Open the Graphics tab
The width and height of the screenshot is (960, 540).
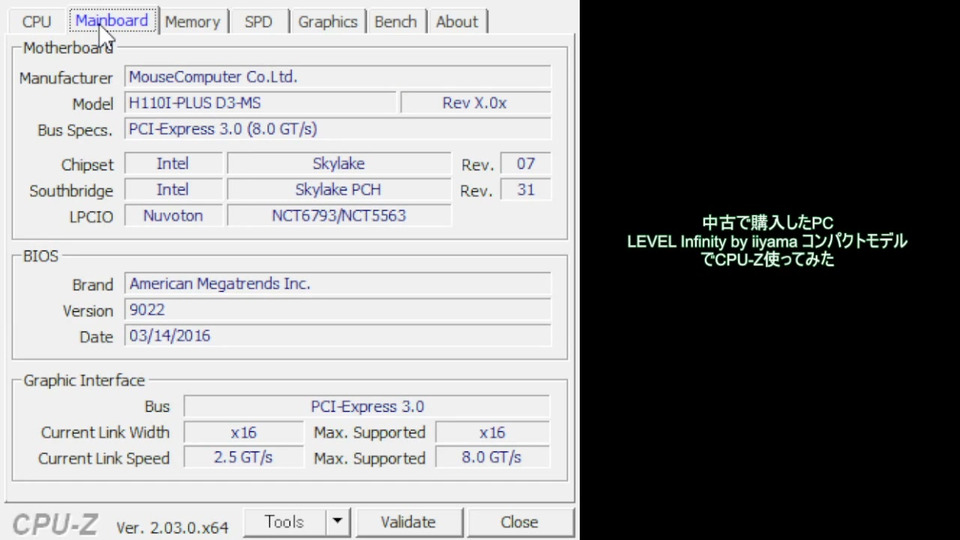coord(328,22)
